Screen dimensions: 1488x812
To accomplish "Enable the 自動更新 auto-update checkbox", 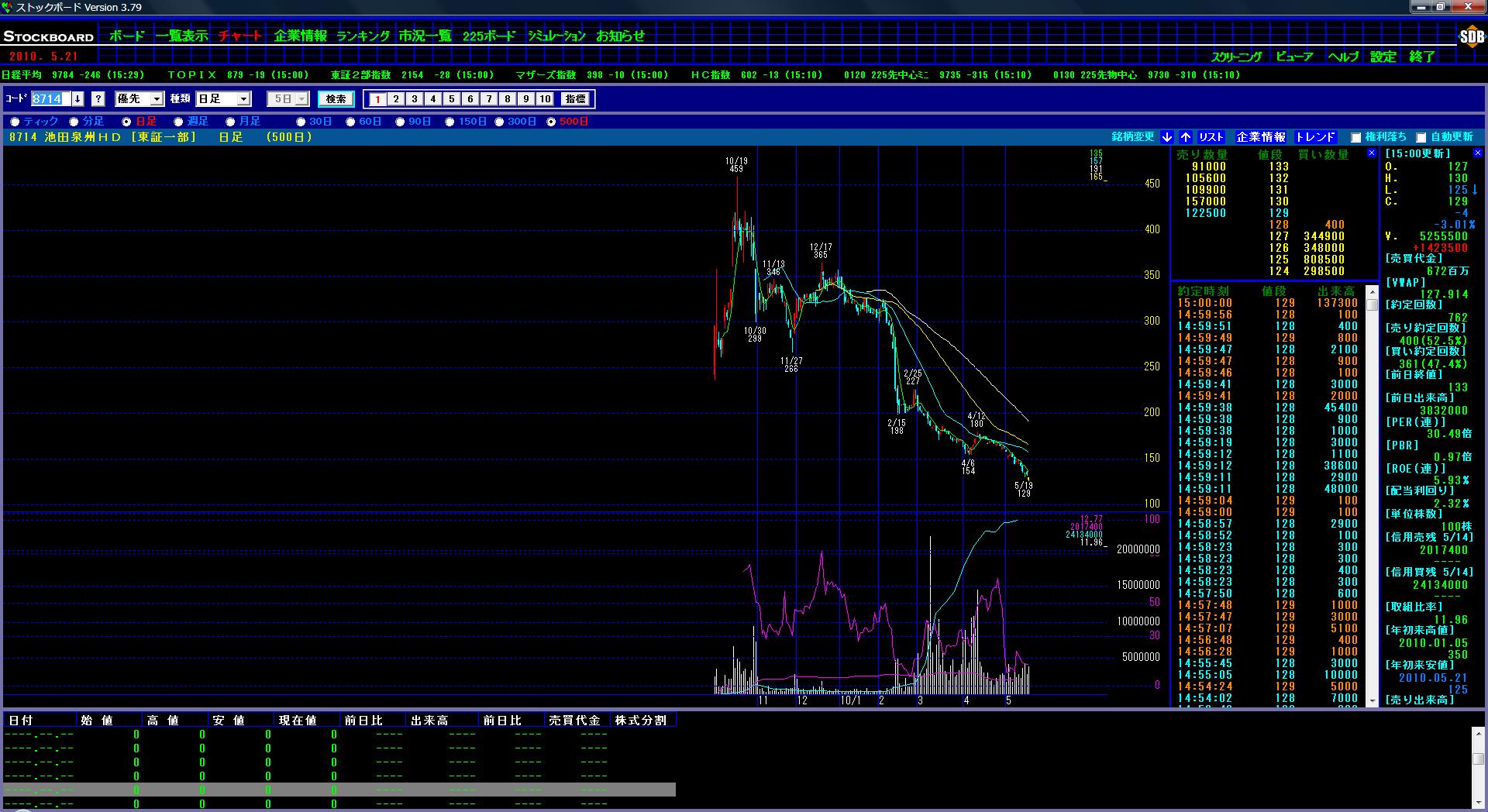I will click(1421, 138).
